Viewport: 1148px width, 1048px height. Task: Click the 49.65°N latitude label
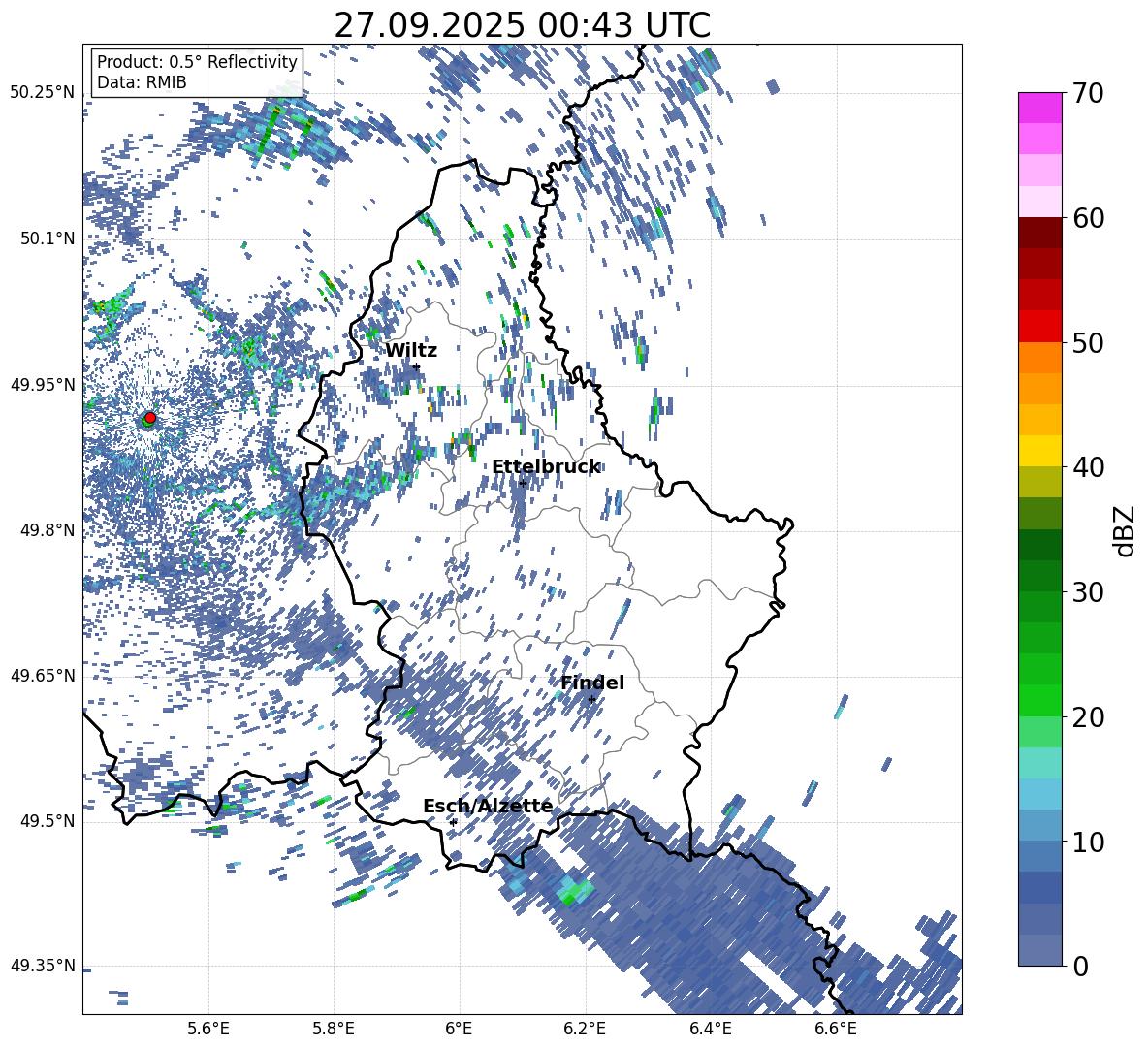[43, 676]
